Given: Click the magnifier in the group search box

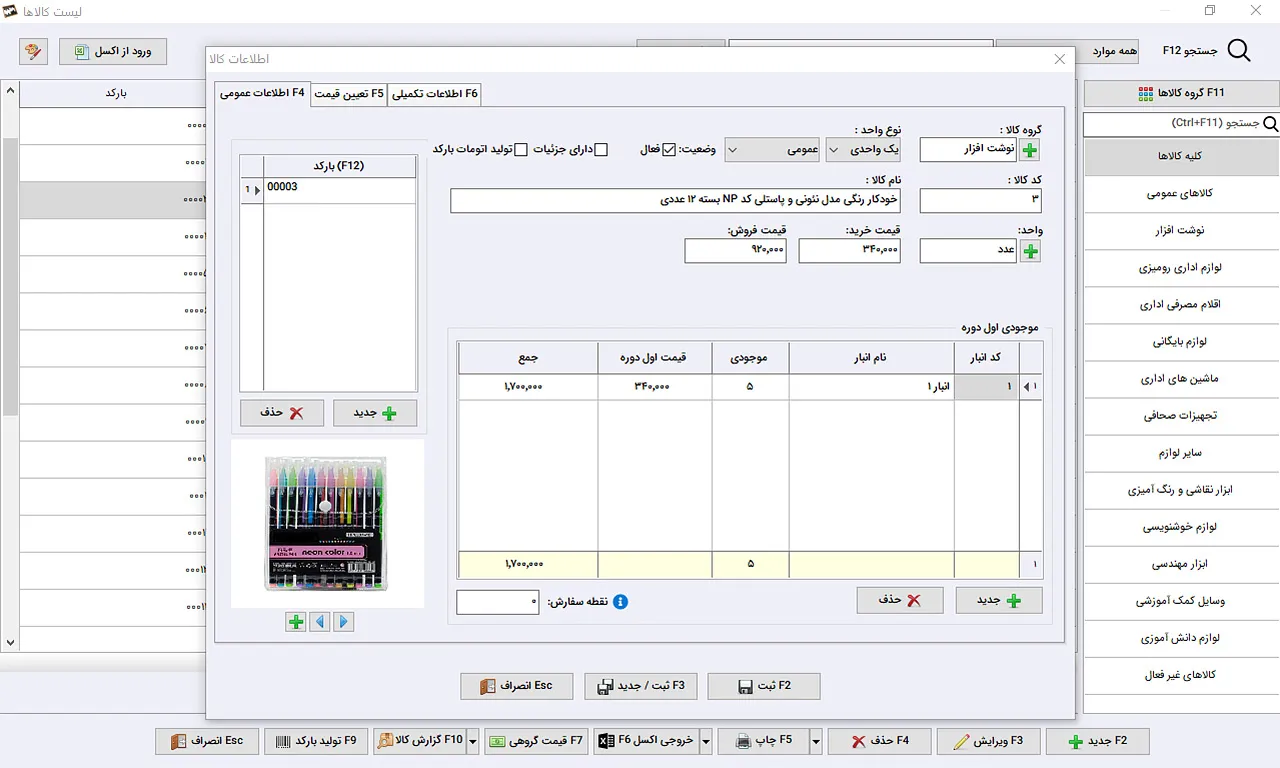Looking at the screenshot, I should (x=1270, y=124).
